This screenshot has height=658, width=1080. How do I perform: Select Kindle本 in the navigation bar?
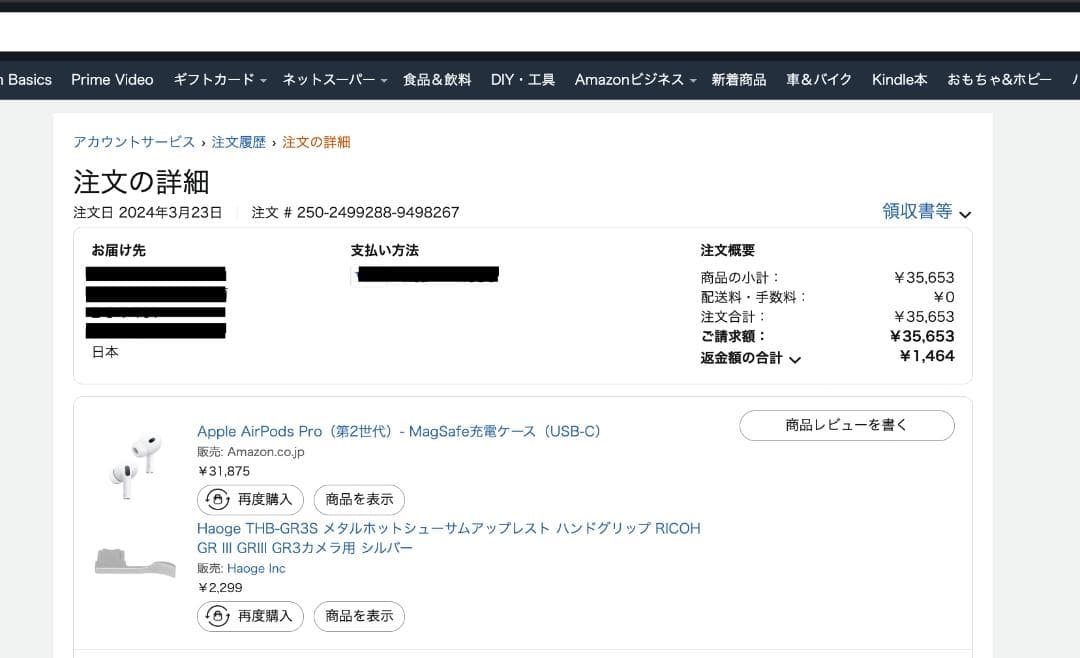coord(899,79)
